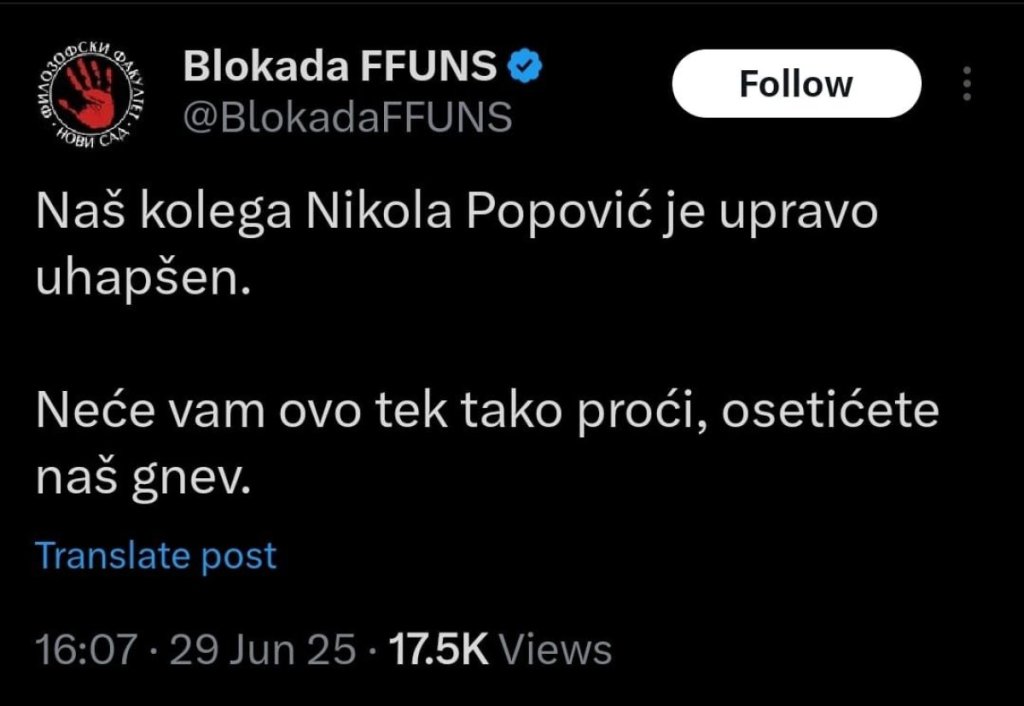Click the "НОВИ САД" text on the logo
This screenshot has width=1024, height=706.
pyautogui.click(x=92, y=136)
